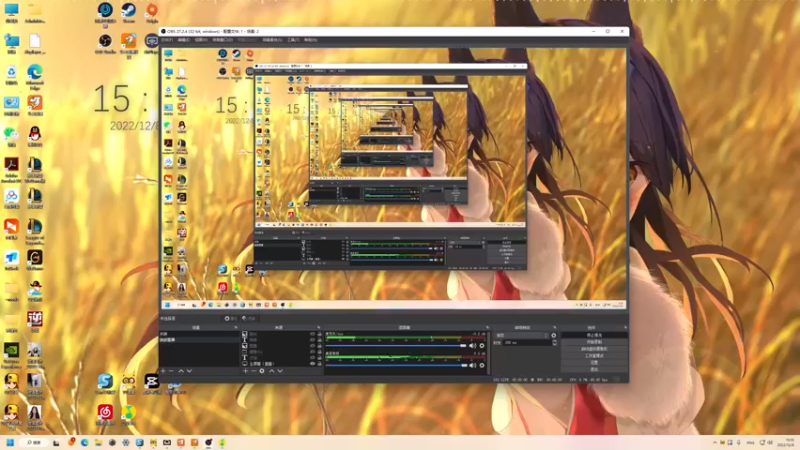Toggle visibility eye of topmost image source
800x450 pixels.
pos(312,334)
